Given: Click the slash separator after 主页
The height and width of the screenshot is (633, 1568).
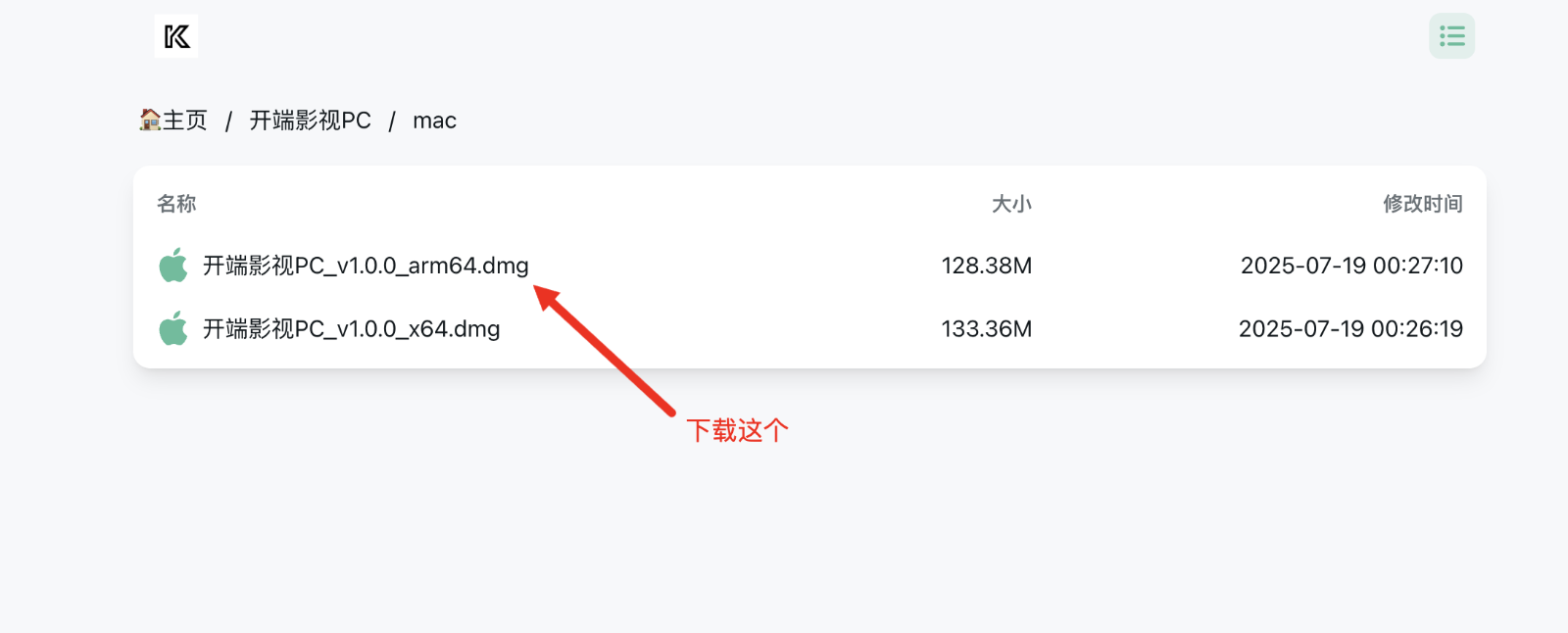Looking at the screenshot, I should [x=228, y=121].
